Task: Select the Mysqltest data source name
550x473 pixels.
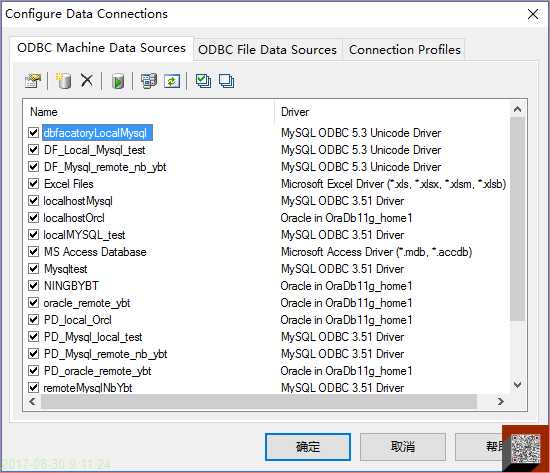Action: coord(66,269)
